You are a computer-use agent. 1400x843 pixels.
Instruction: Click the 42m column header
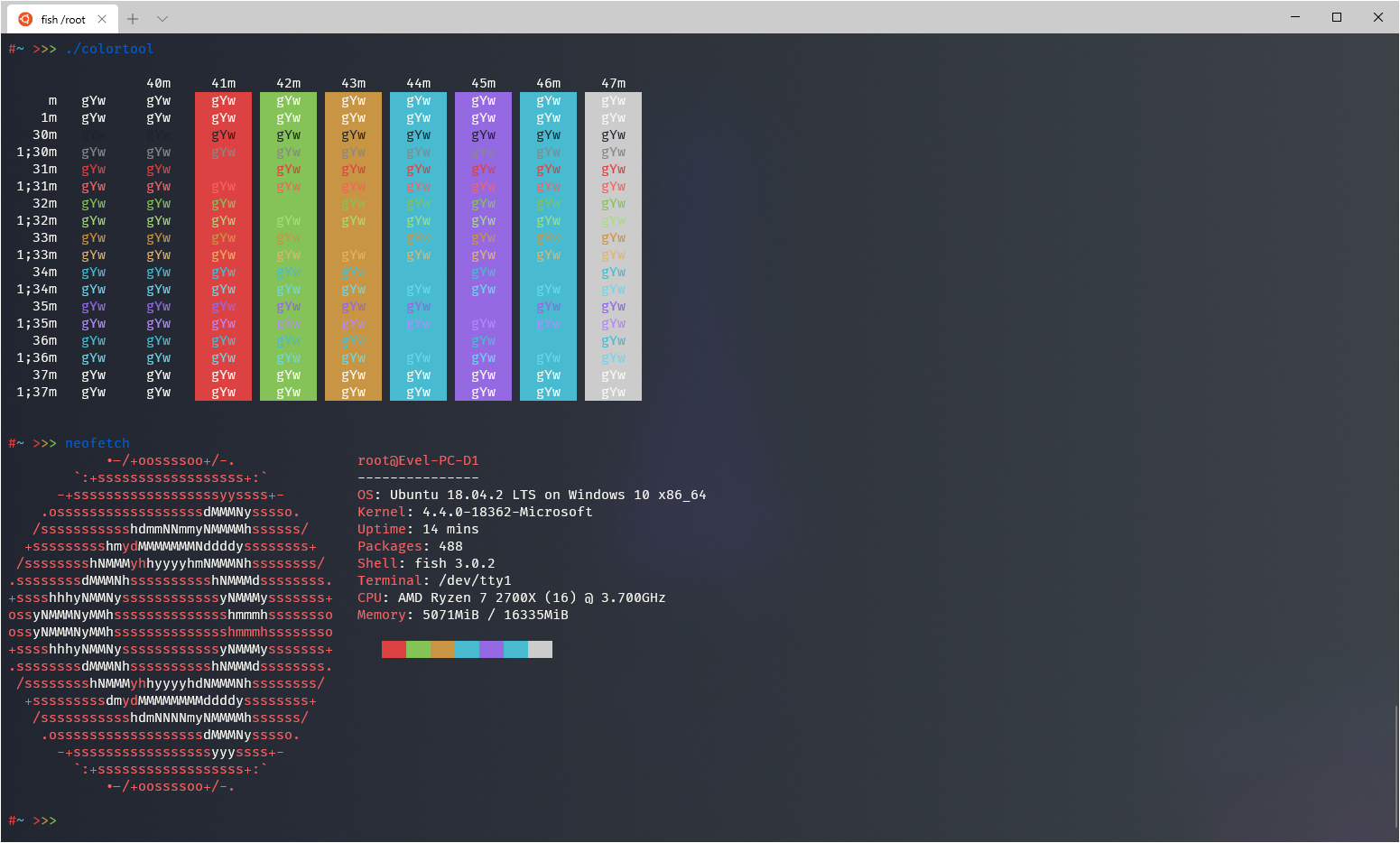[288, 83]
